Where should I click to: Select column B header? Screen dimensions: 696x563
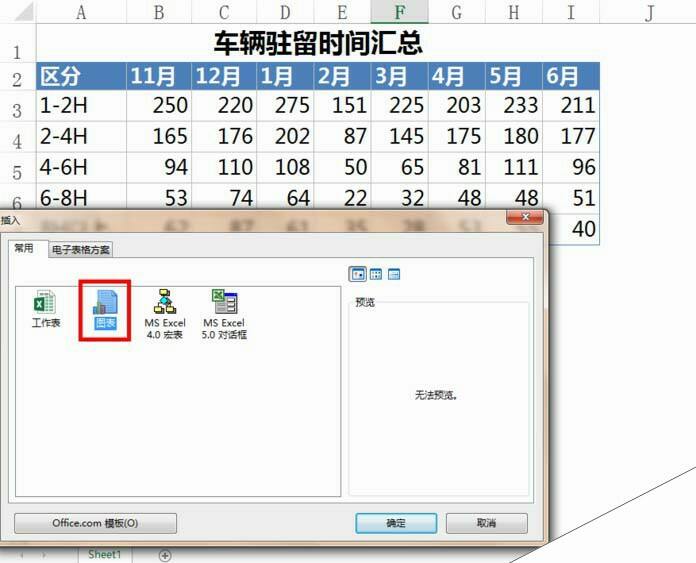click(159, 12)
